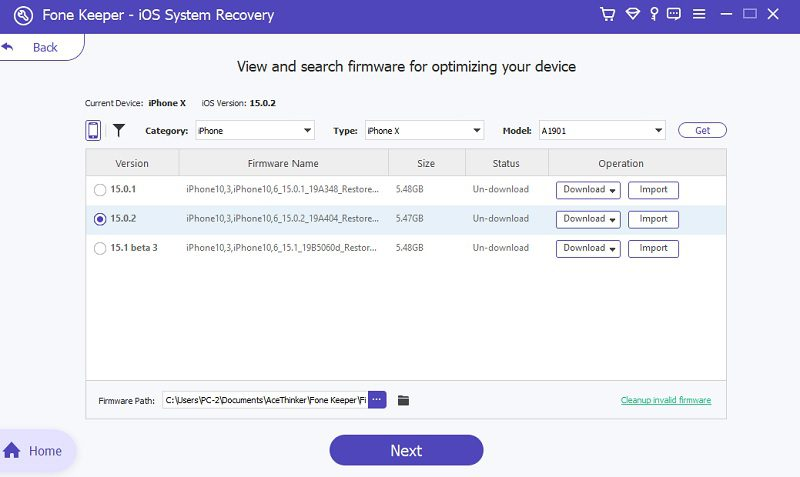Go Back to the previous screen
The height and width of the screenshot is (477, 800).
click(34, 47)
